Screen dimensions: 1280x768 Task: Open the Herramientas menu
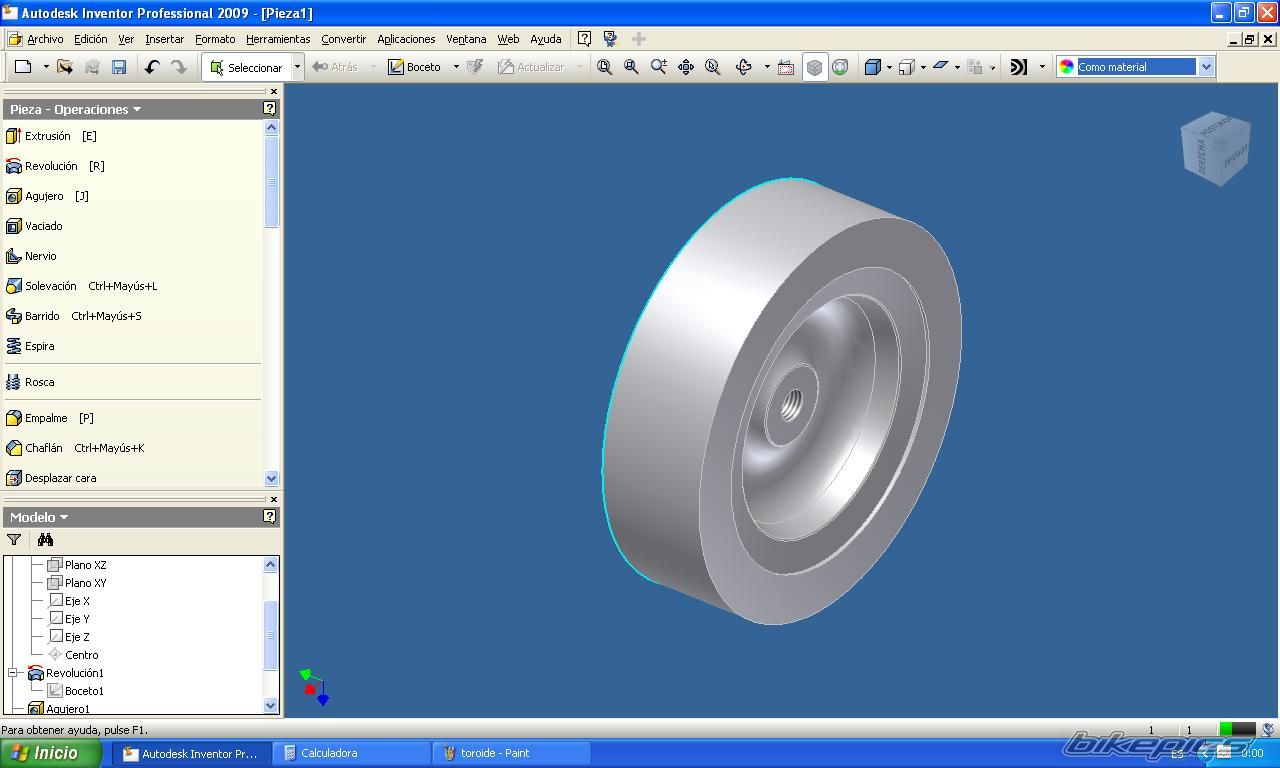[278, 39]
